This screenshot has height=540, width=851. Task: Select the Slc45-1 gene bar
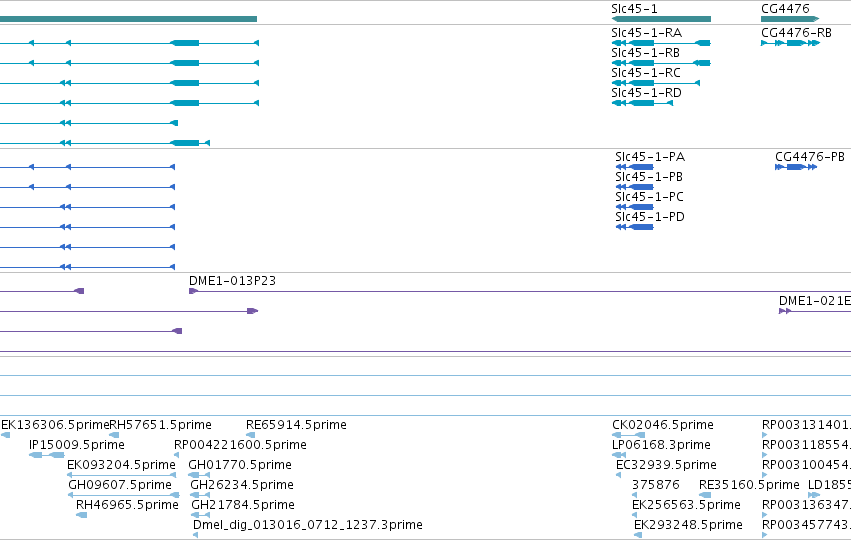(661, 19)
